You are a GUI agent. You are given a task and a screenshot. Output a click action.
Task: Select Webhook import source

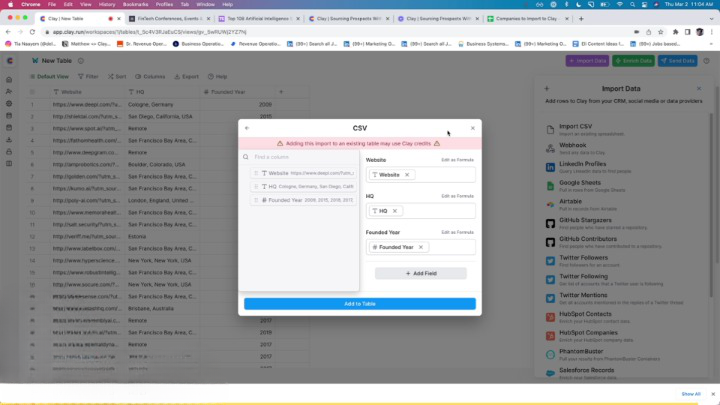pos(624,148)
